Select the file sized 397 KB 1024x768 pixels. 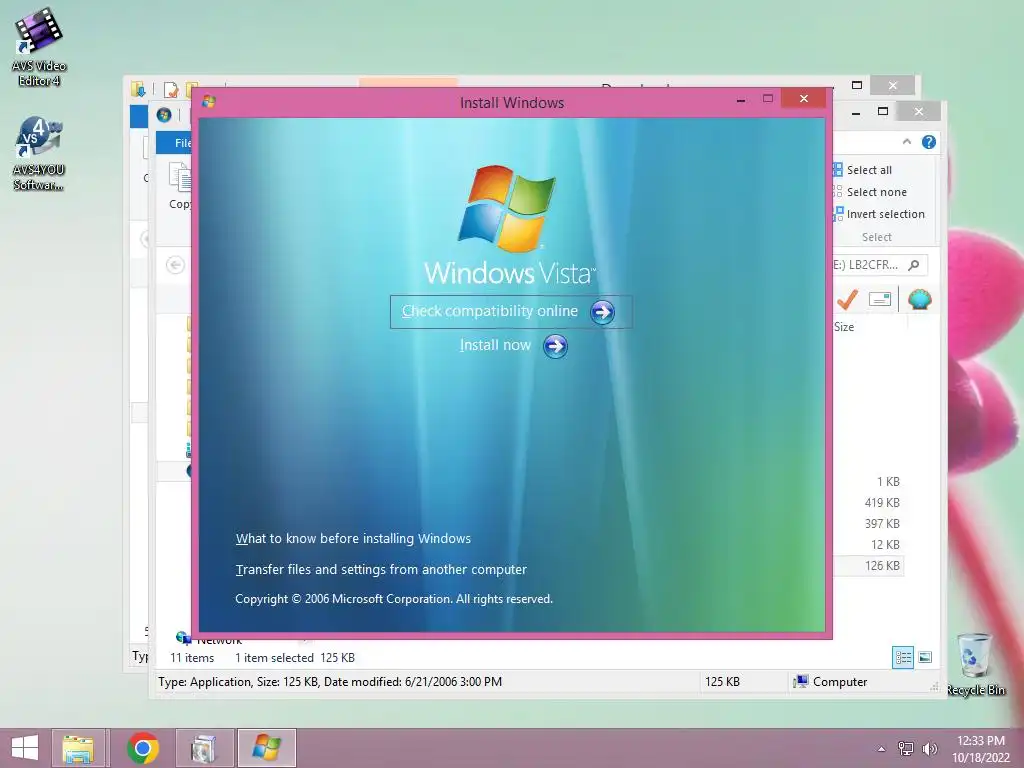tap(882, 524)
